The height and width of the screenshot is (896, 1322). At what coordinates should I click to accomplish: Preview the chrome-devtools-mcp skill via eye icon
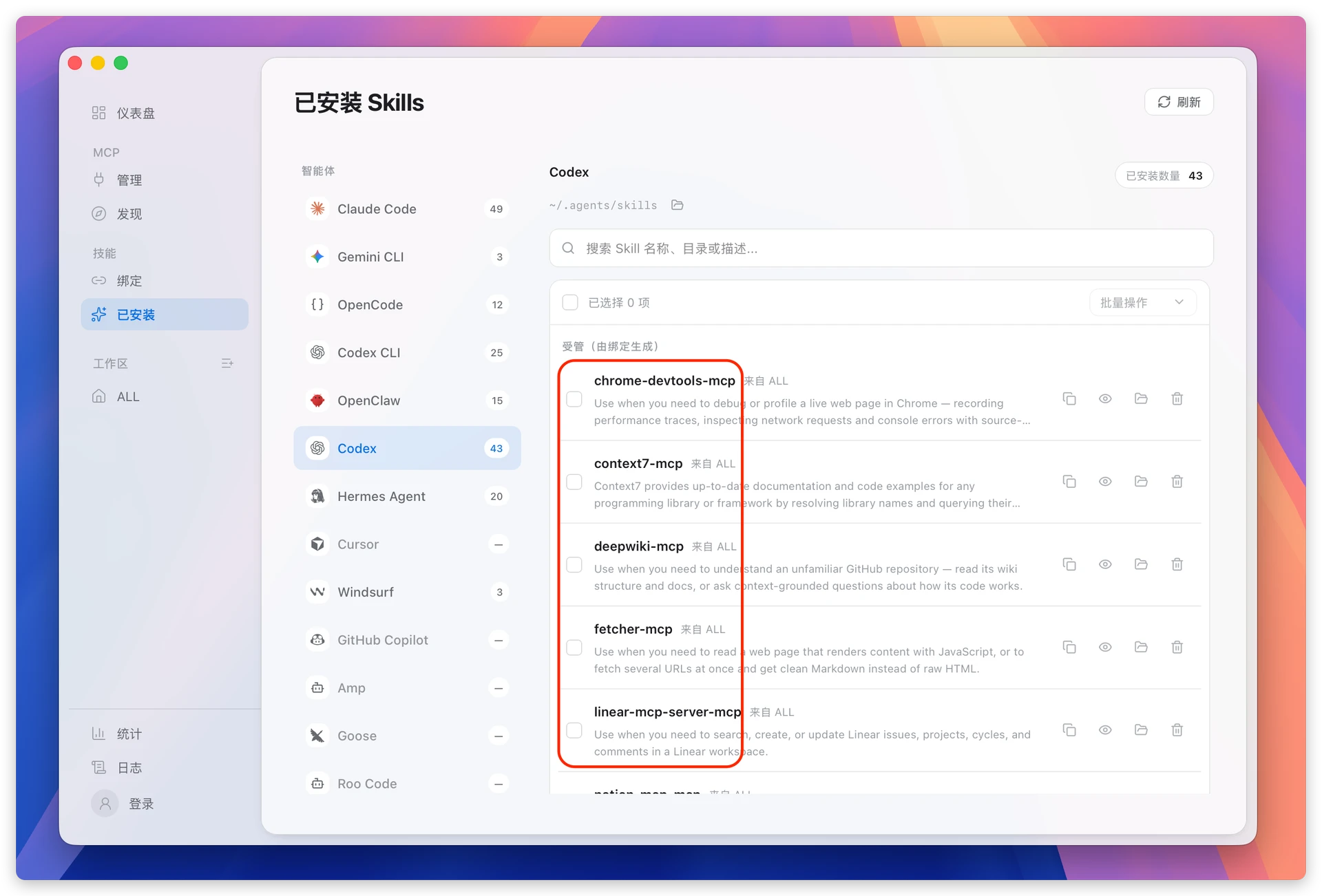[1105, 398]
